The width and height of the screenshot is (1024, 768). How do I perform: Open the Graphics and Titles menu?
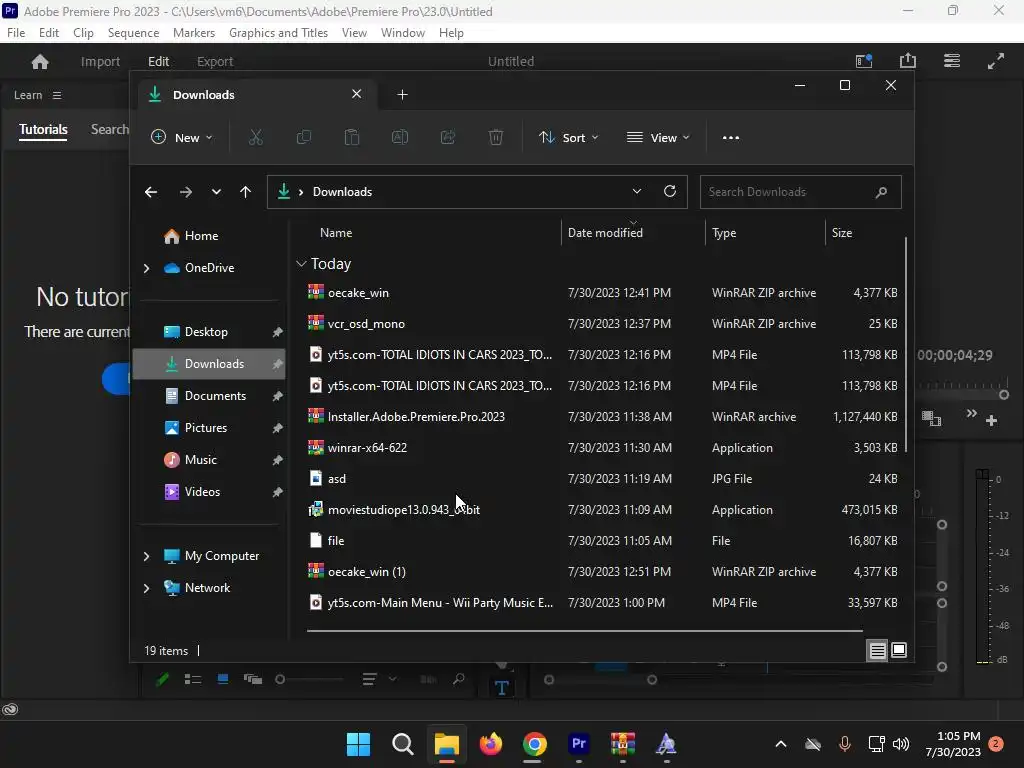point(278,33)
